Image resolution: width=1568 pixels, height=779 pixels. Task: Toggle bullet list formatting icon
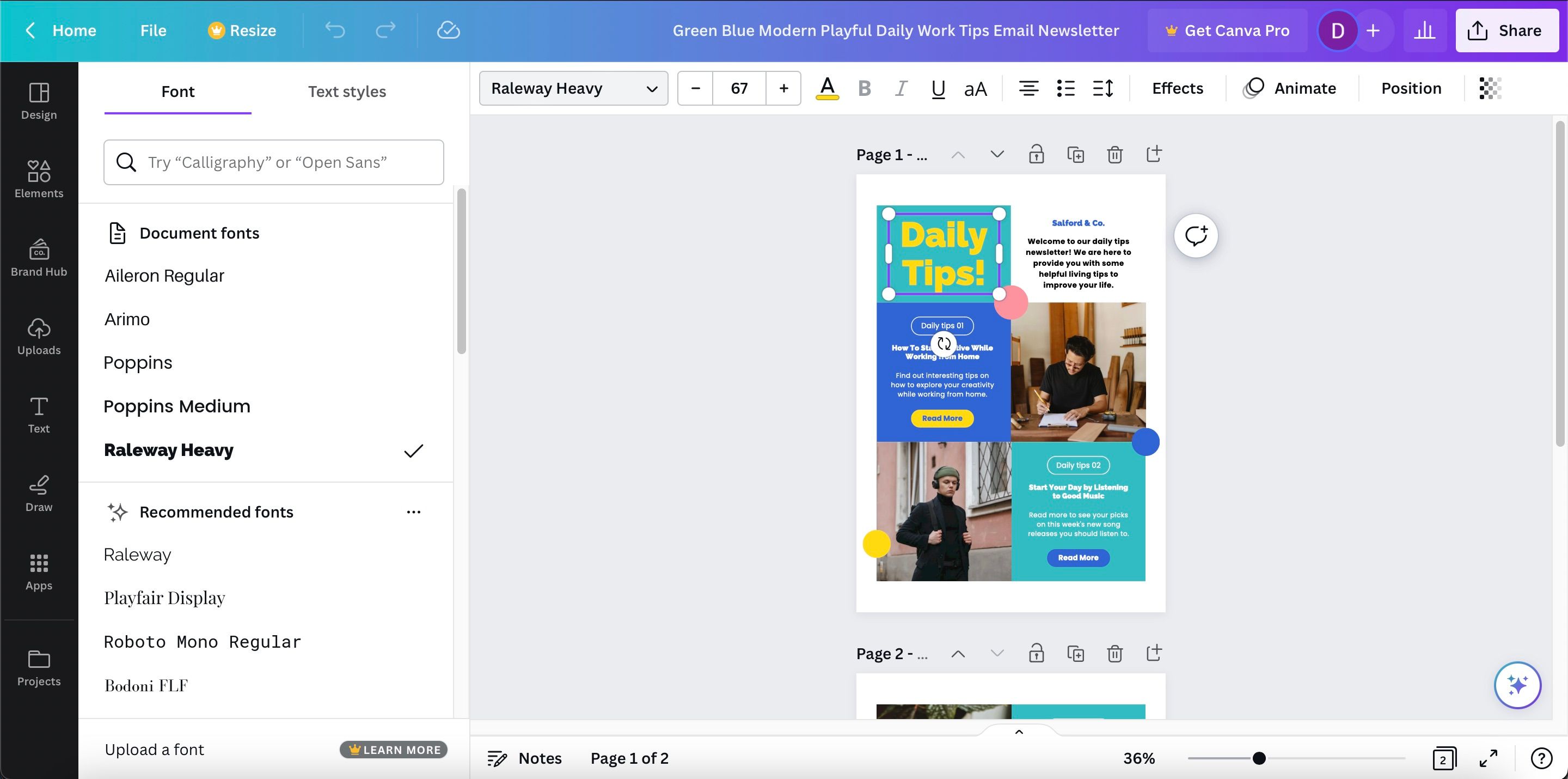pyautogui.click(x=1064, y=88)
